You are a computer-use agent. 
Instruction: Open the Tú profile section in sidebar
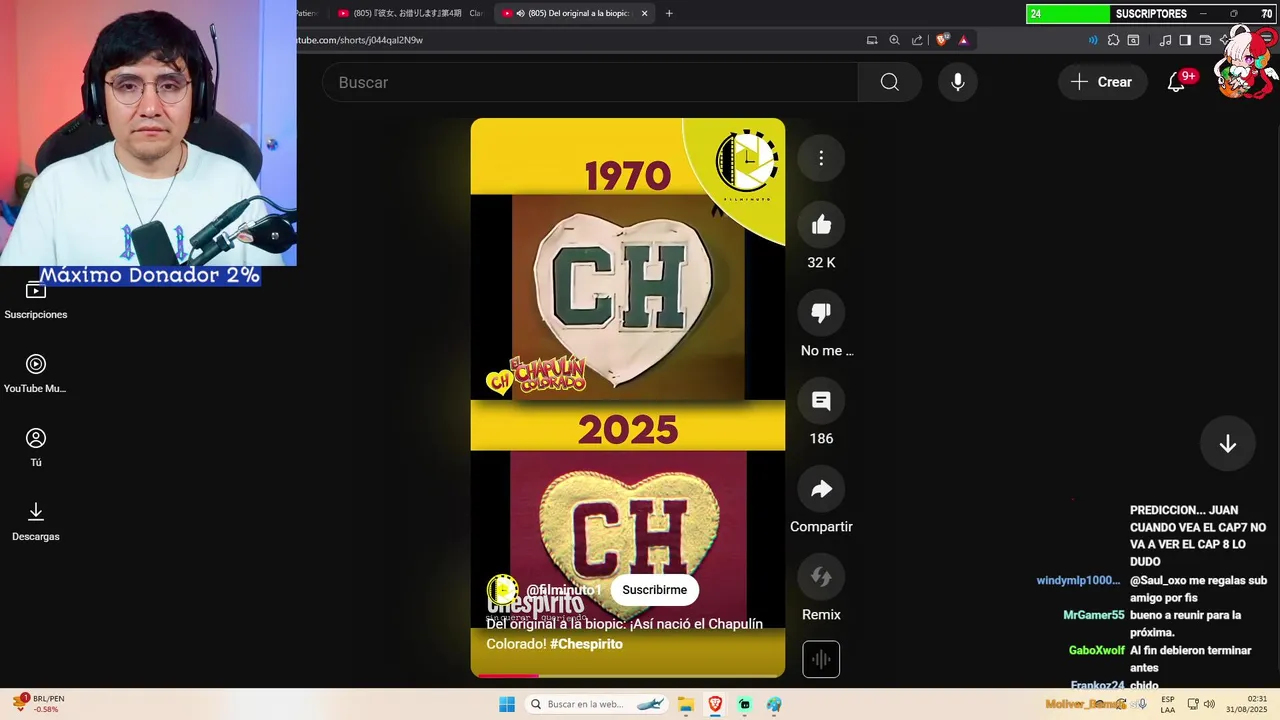[x=36, y=448]
